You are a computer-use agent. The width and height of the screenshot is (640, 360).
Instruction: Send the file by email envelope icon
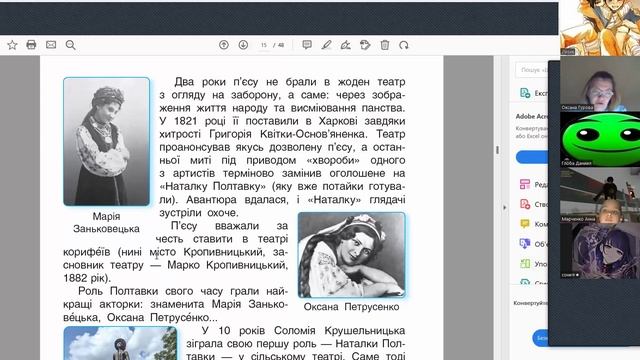tap(51, 45)
